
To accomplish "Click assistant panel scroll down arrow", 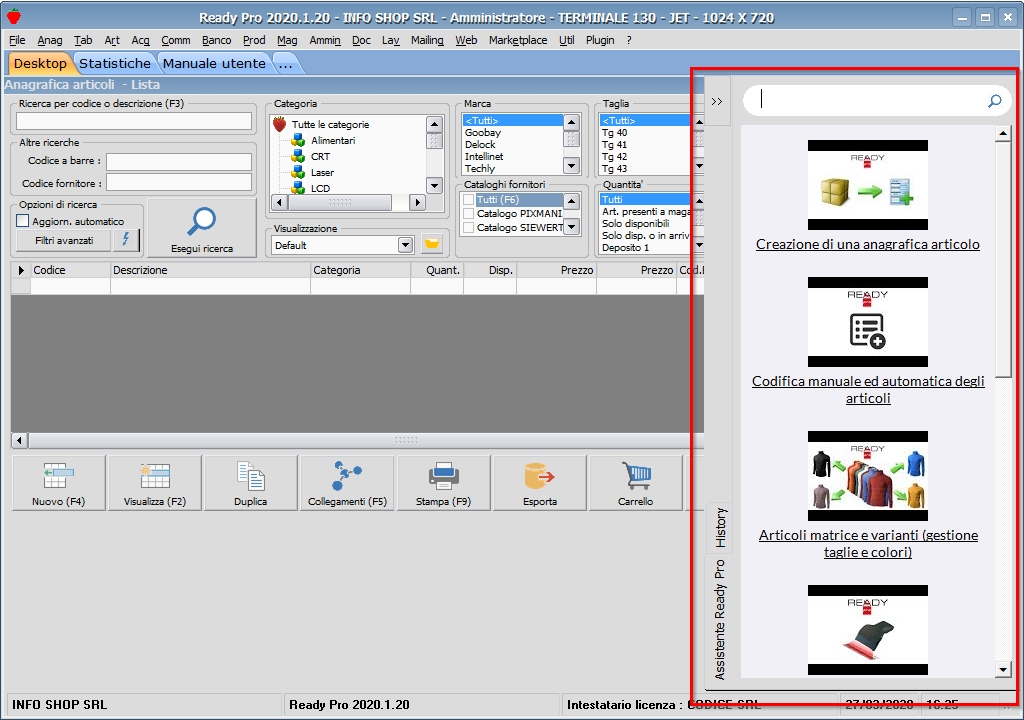I will pyautogui.click(x=1003, y=668).
